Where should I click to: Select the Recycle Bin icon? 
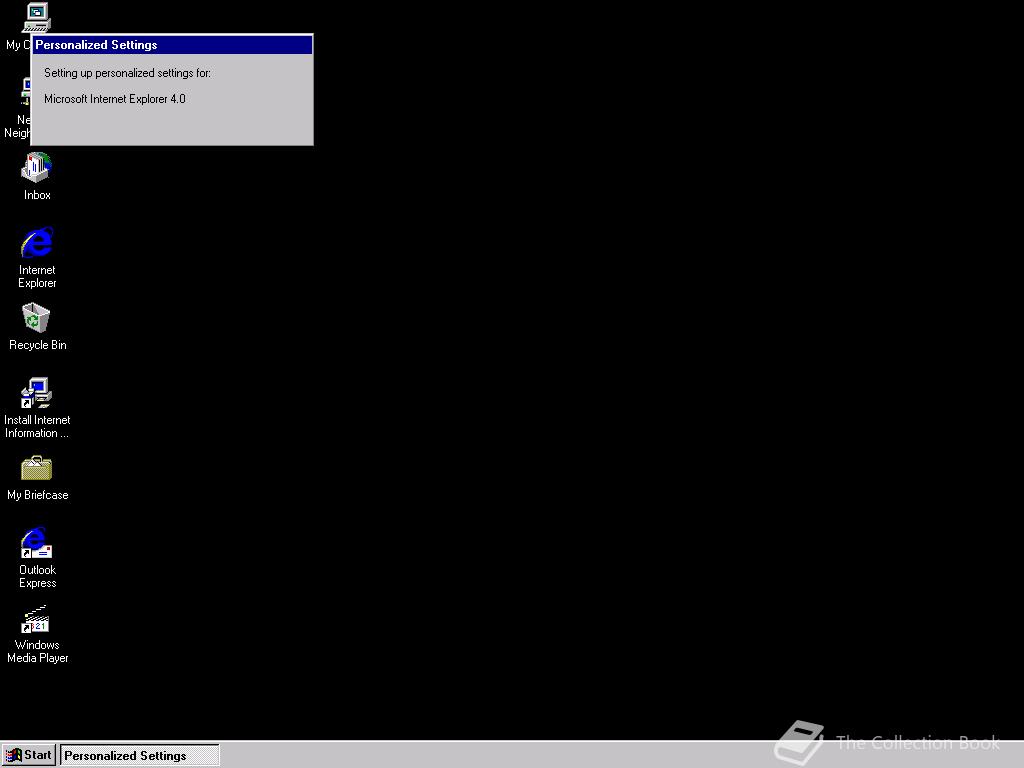pyautogui.click(x=36, y=317)
